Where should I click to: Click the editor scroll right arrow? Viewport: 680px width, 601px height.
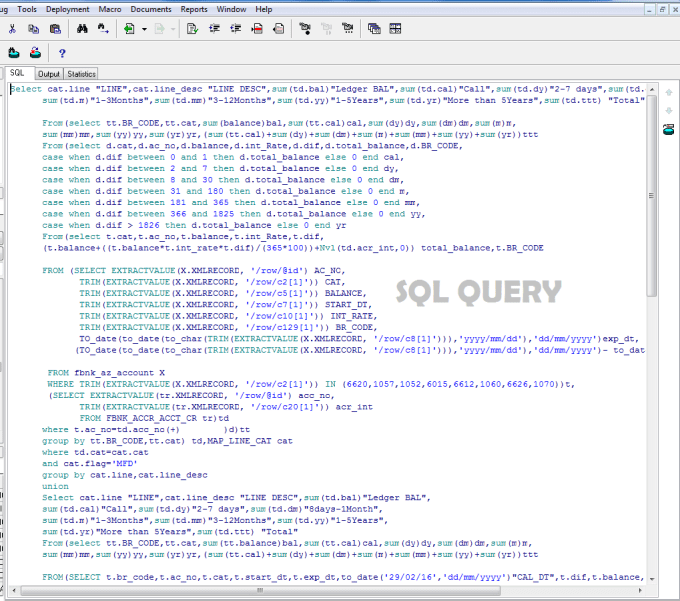click(x=640, y=590)
